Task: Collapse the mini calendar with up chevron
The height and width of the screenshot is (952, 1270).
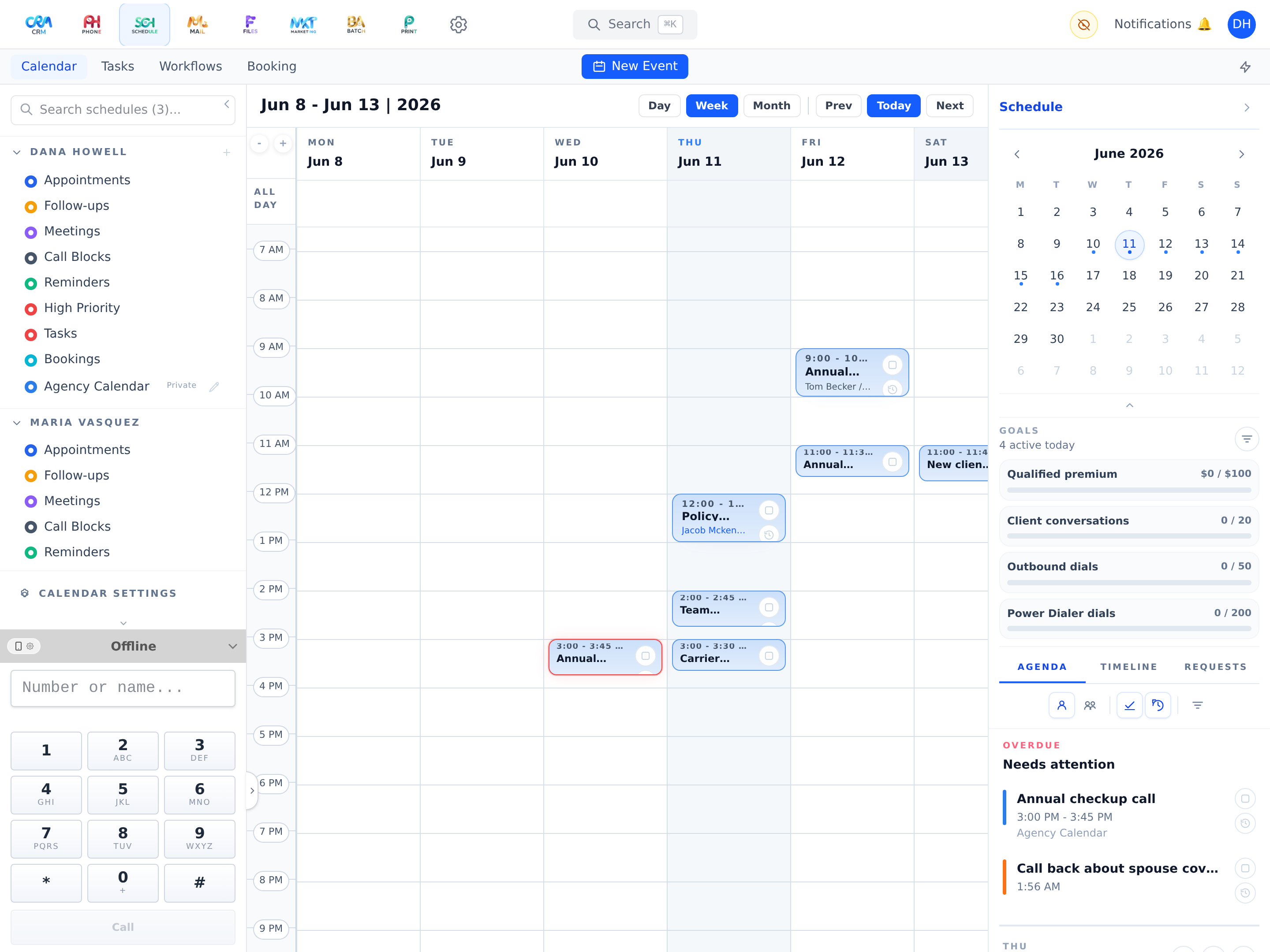Action: (1129, 405)
